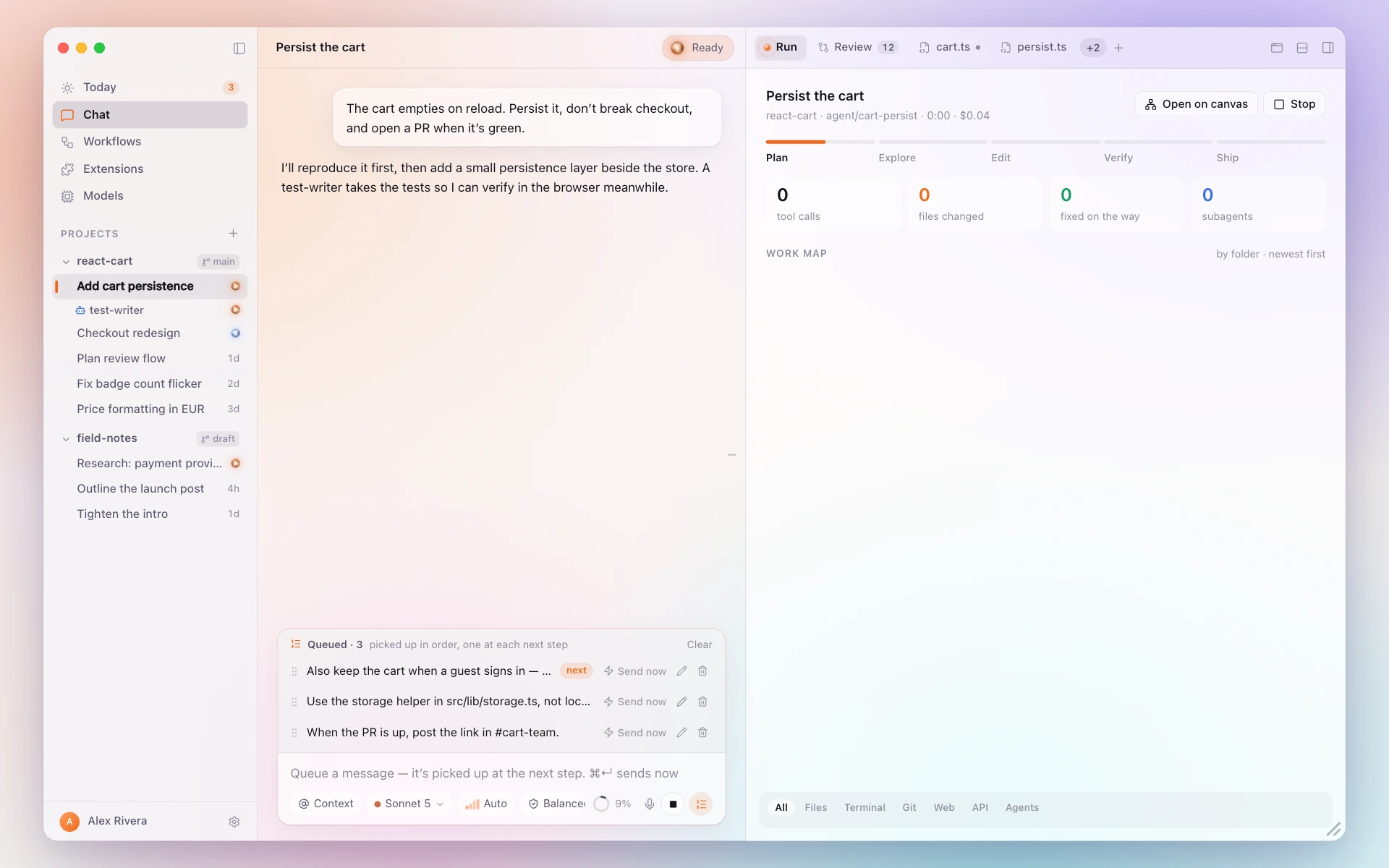The height and width of the screenshot is (868, 1389).
Task: Click the Context button
Action: (x=326, y=804)
